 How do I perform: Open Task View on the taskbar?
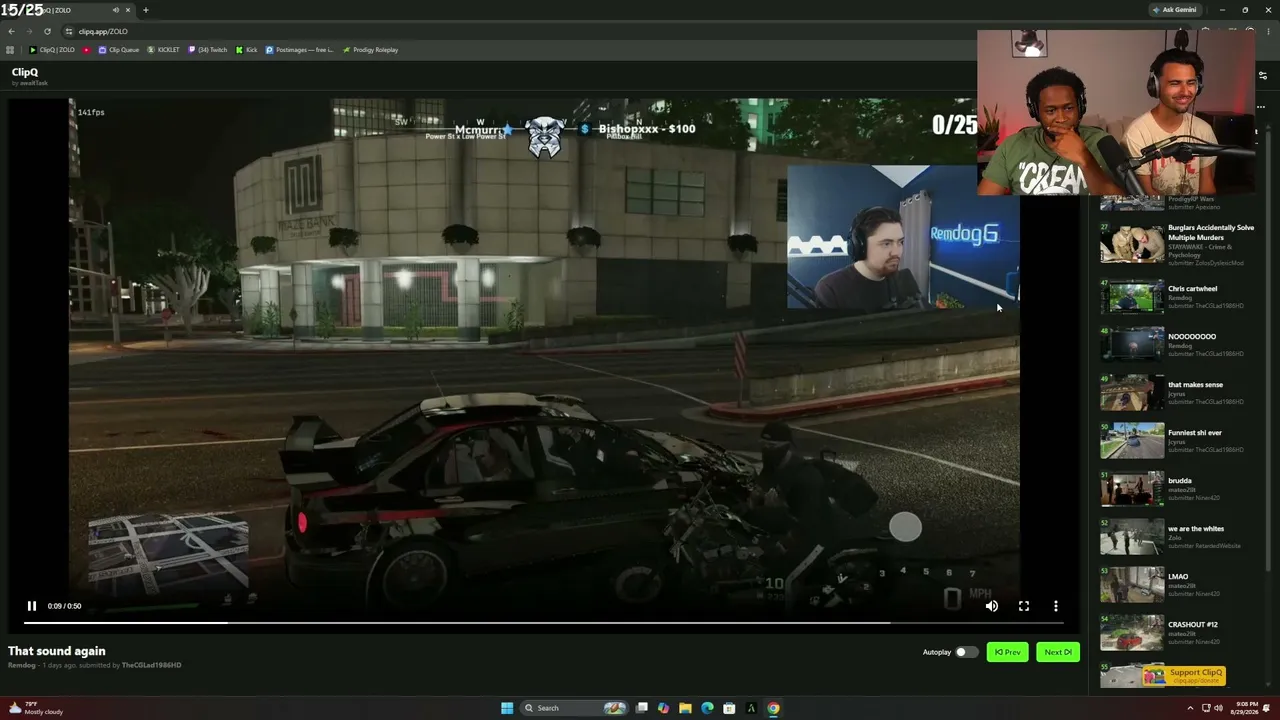pos(642,708)
